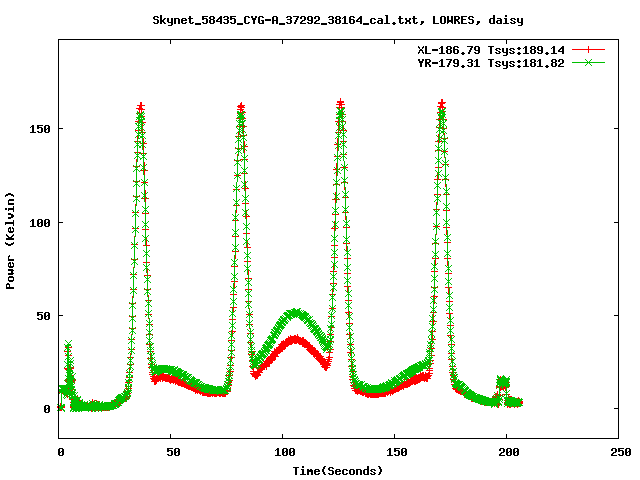The image size is (640, 480).
Task: Click the small calibration bump near 198 seconds
Action: coord(503,382)
